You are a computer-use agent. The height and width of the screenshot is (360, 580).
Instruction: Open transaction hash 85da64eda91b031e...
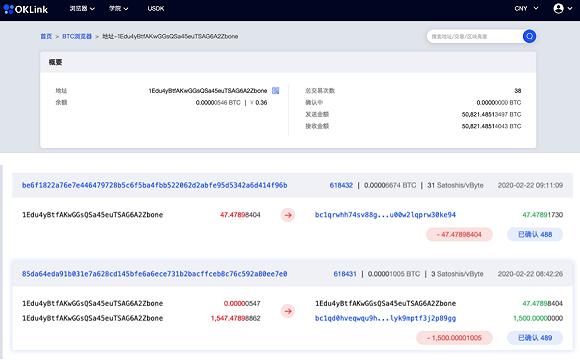pyautogui.click(x=155, y=274)
